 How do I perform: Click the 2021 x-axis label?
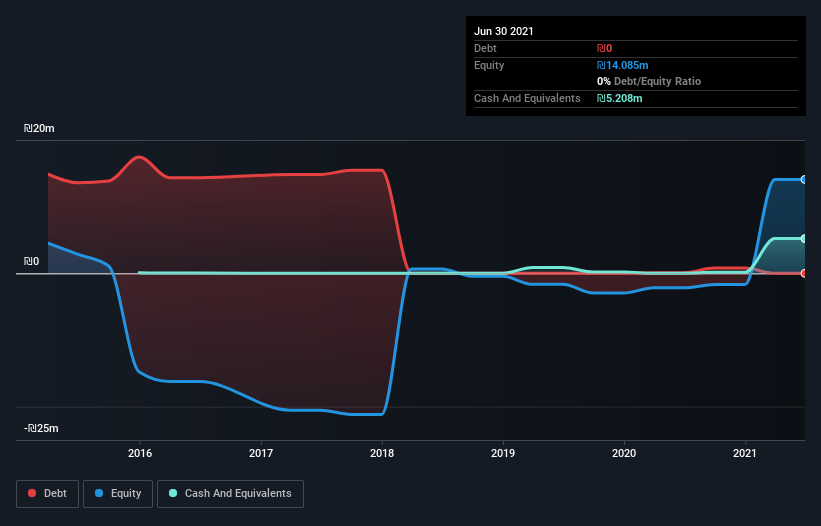tap(745, 453)
